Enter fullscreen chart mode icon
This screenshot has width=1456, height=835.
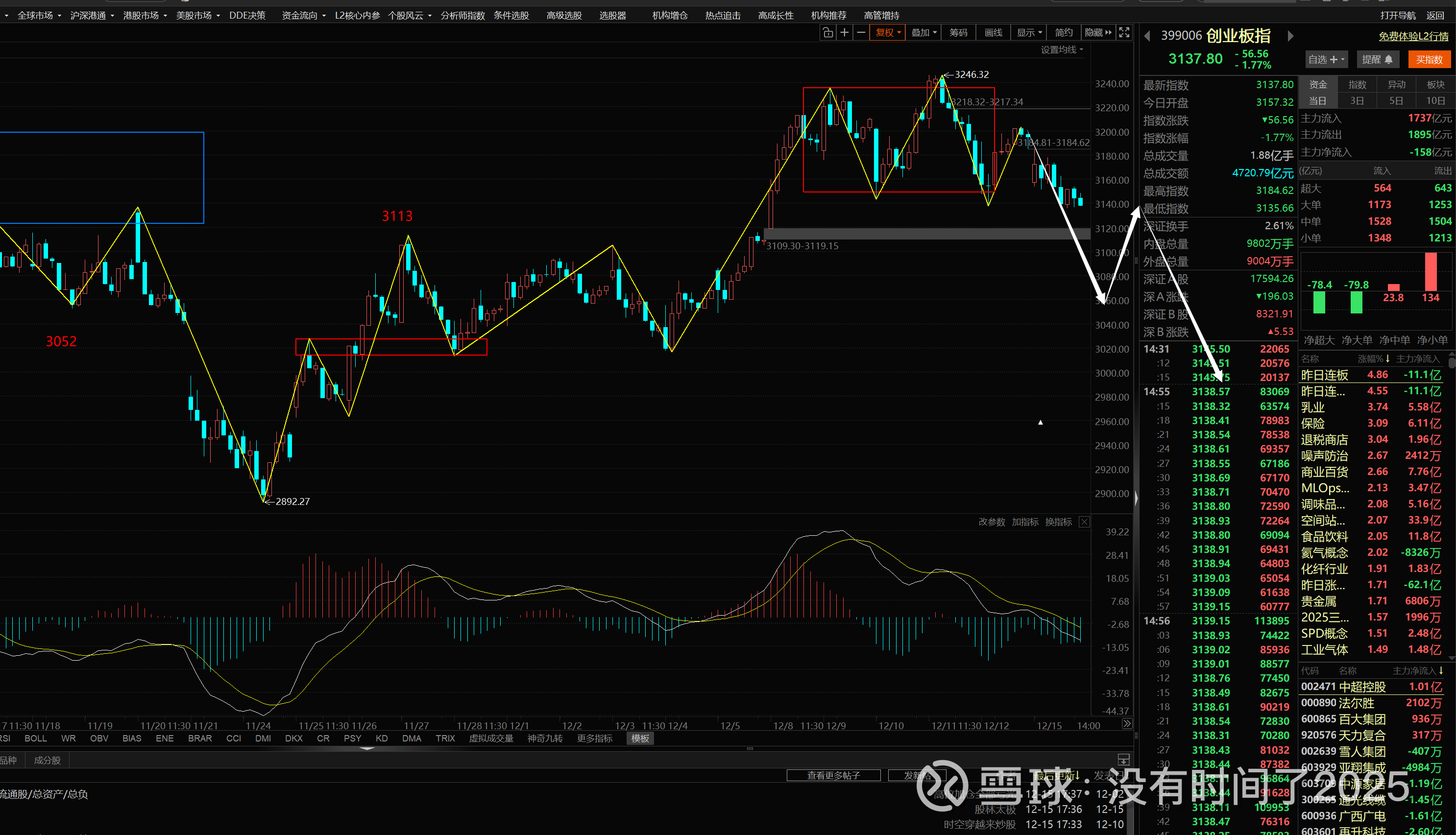[x=1124, y=33]
